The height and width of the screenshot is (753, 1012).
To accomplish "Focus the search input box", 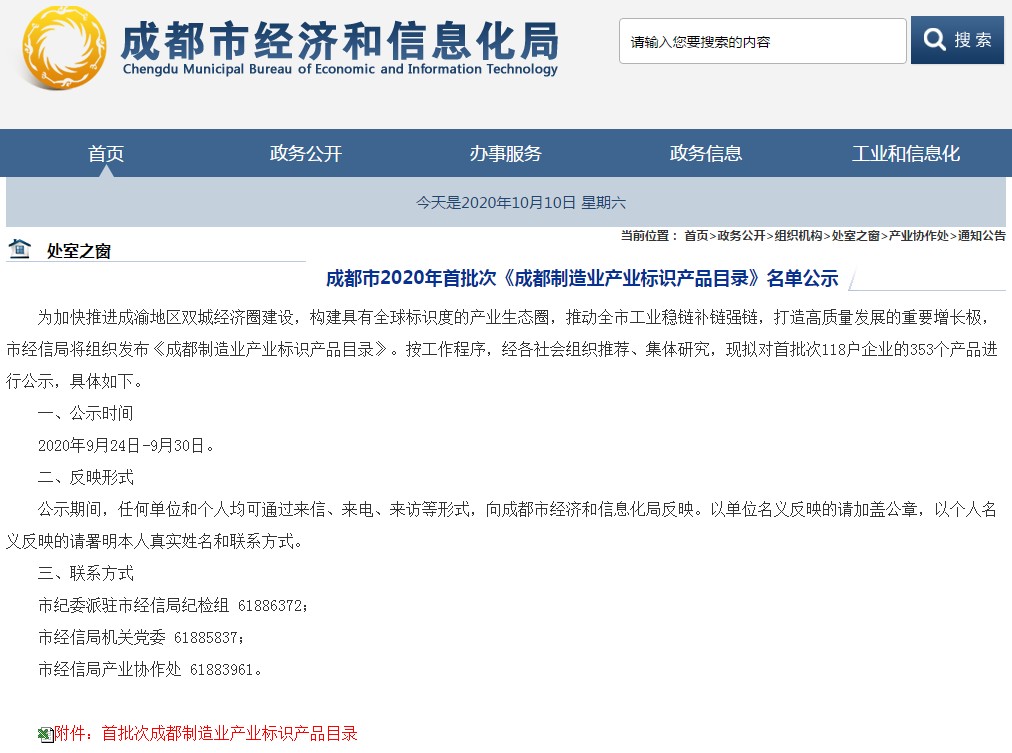I will pyautogui.click(x=762, y=41).
